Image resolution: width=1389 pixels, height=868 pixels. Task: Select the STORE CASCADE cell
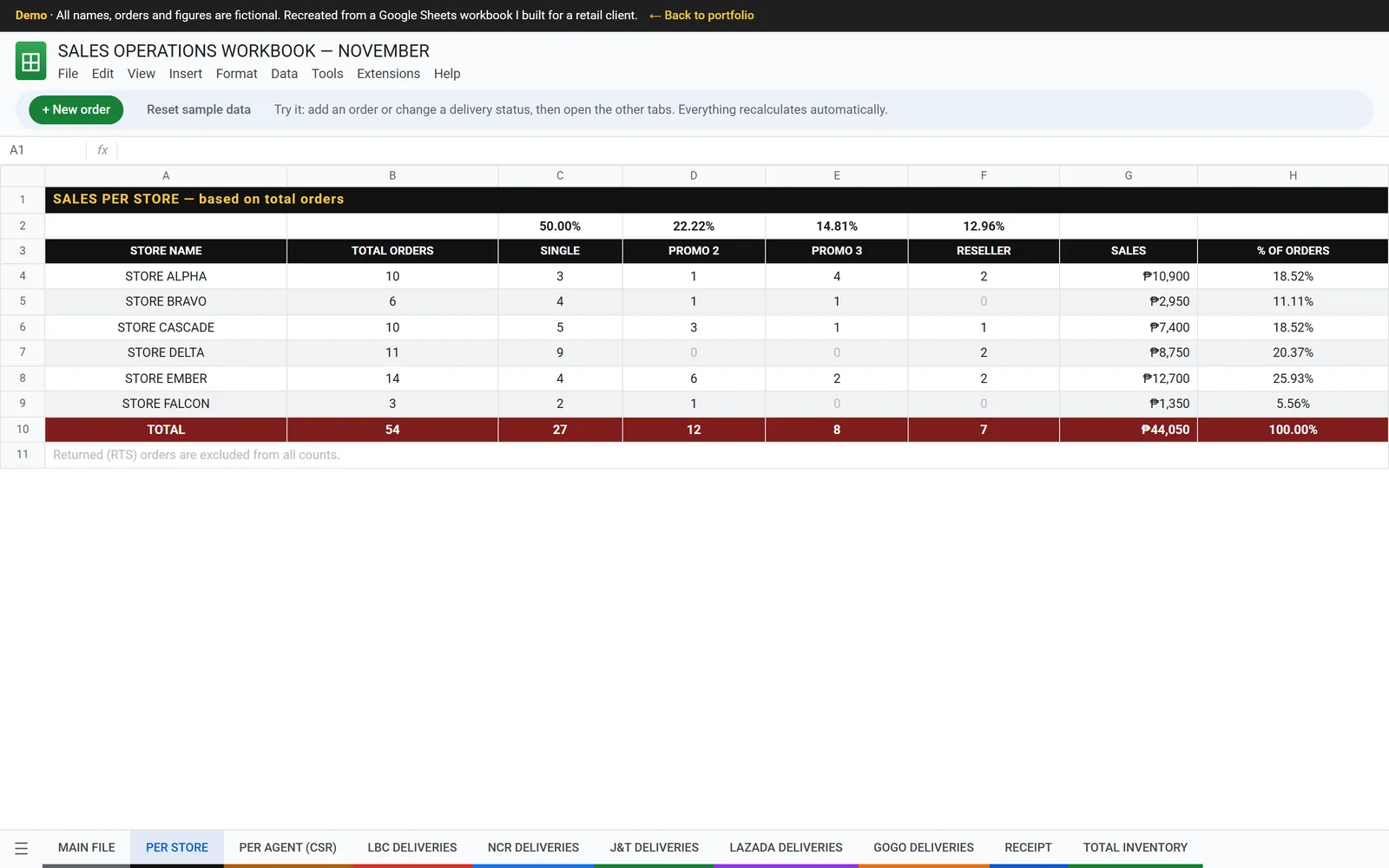point(166,327)
